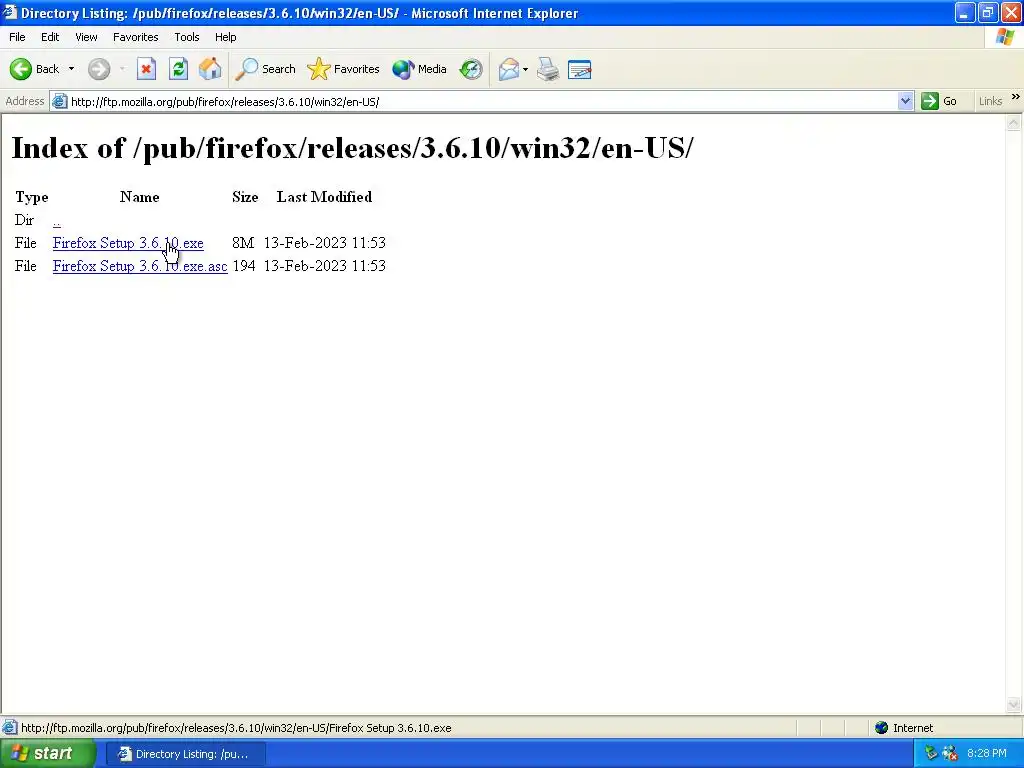Click the green Go button

click(x=939, y=101)
